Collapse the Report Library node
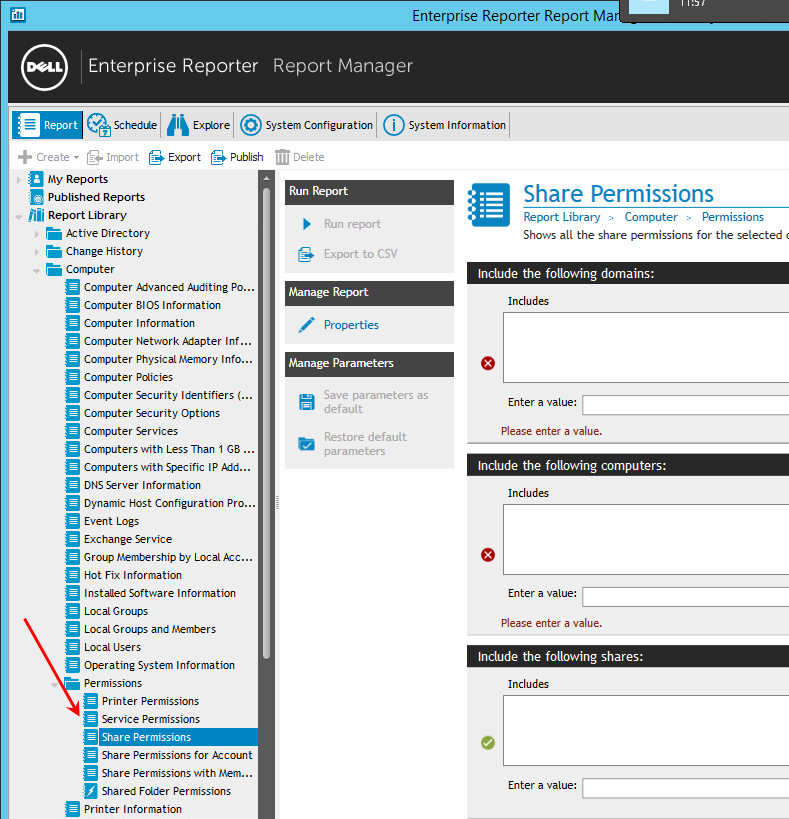This screenshot has width=789, height=819. (x=19, y=216)
